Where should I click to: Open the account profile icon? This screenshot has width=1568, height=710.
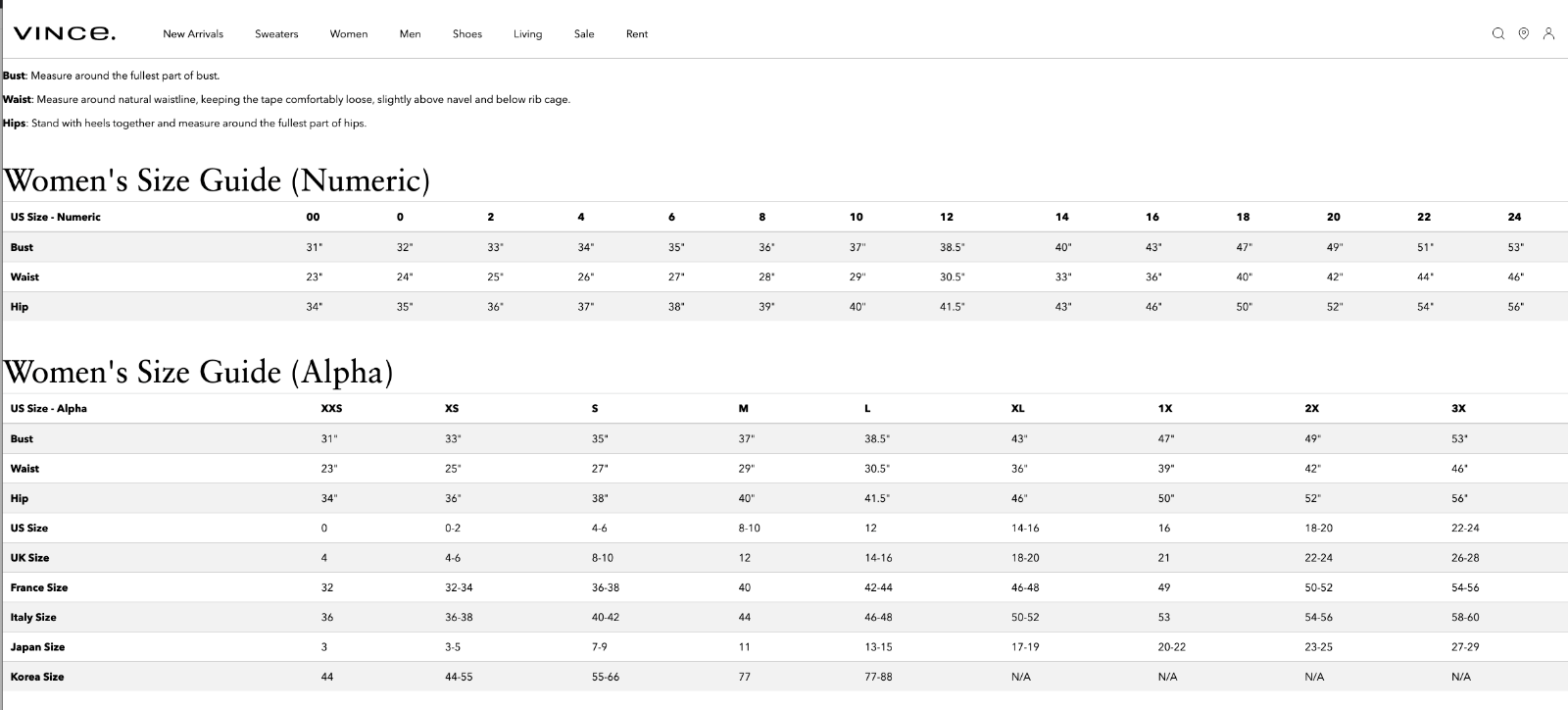(x=1548, y=33)
